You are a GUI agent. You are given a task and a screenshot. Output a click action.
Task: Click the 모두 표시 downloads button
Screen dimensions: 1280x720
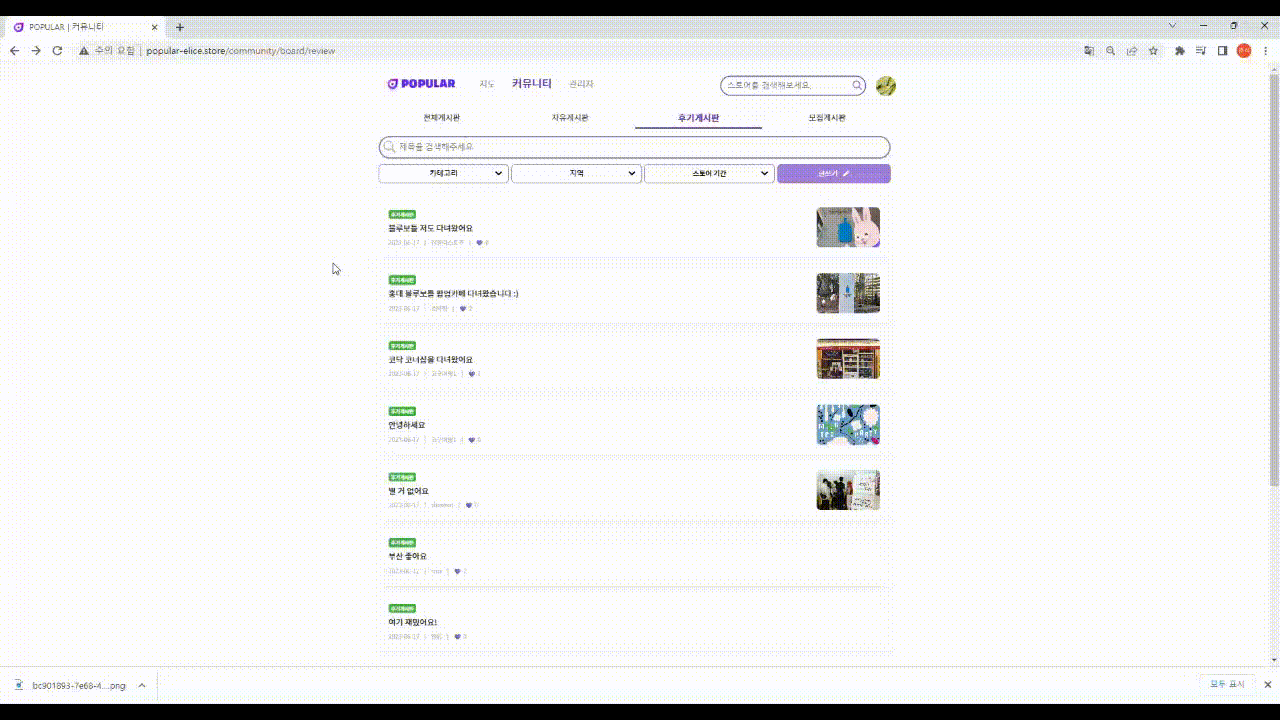click(1227, 685)
